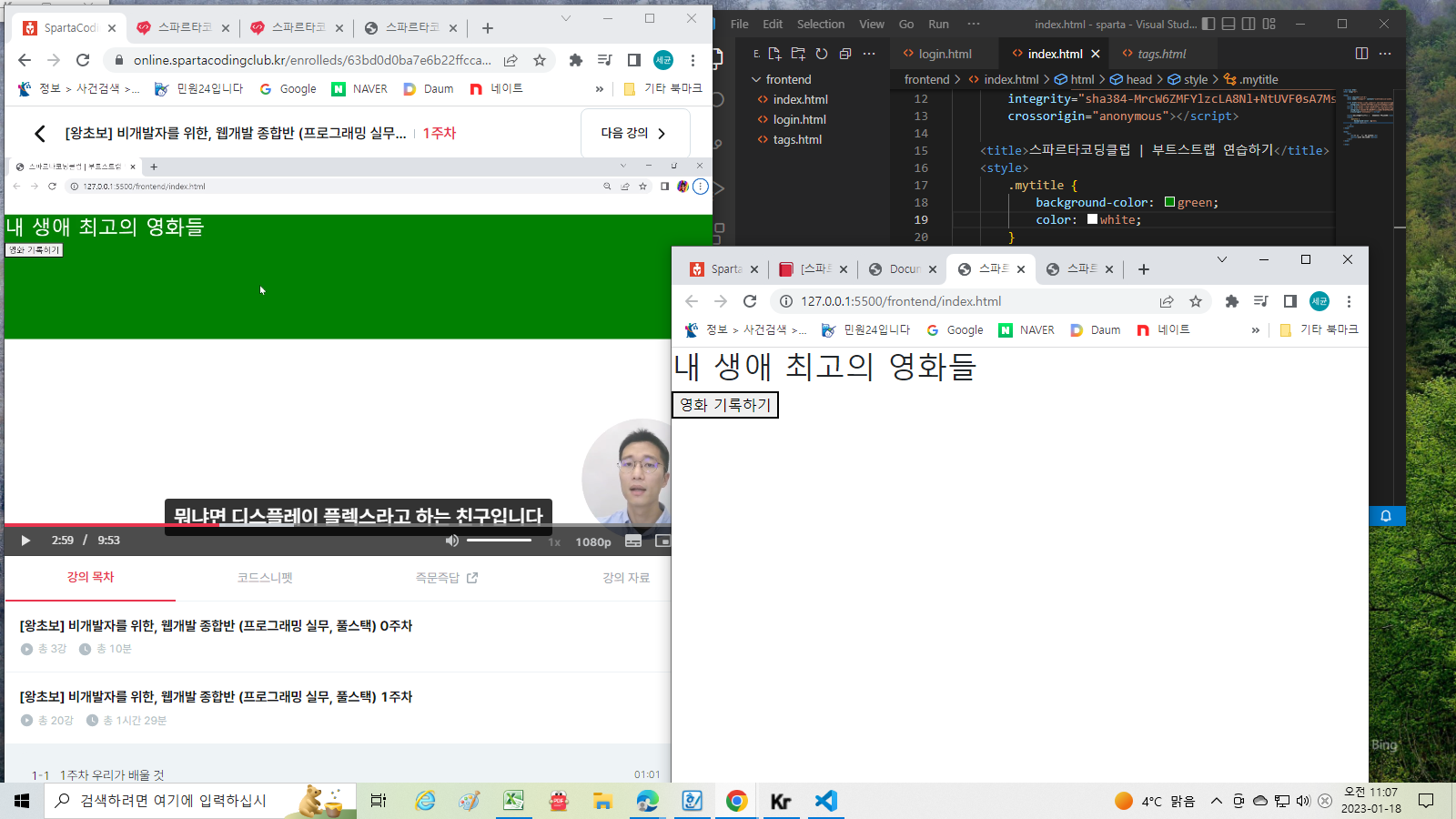
Task: Select the 강의 목차 tab
Action: point(90,577)
